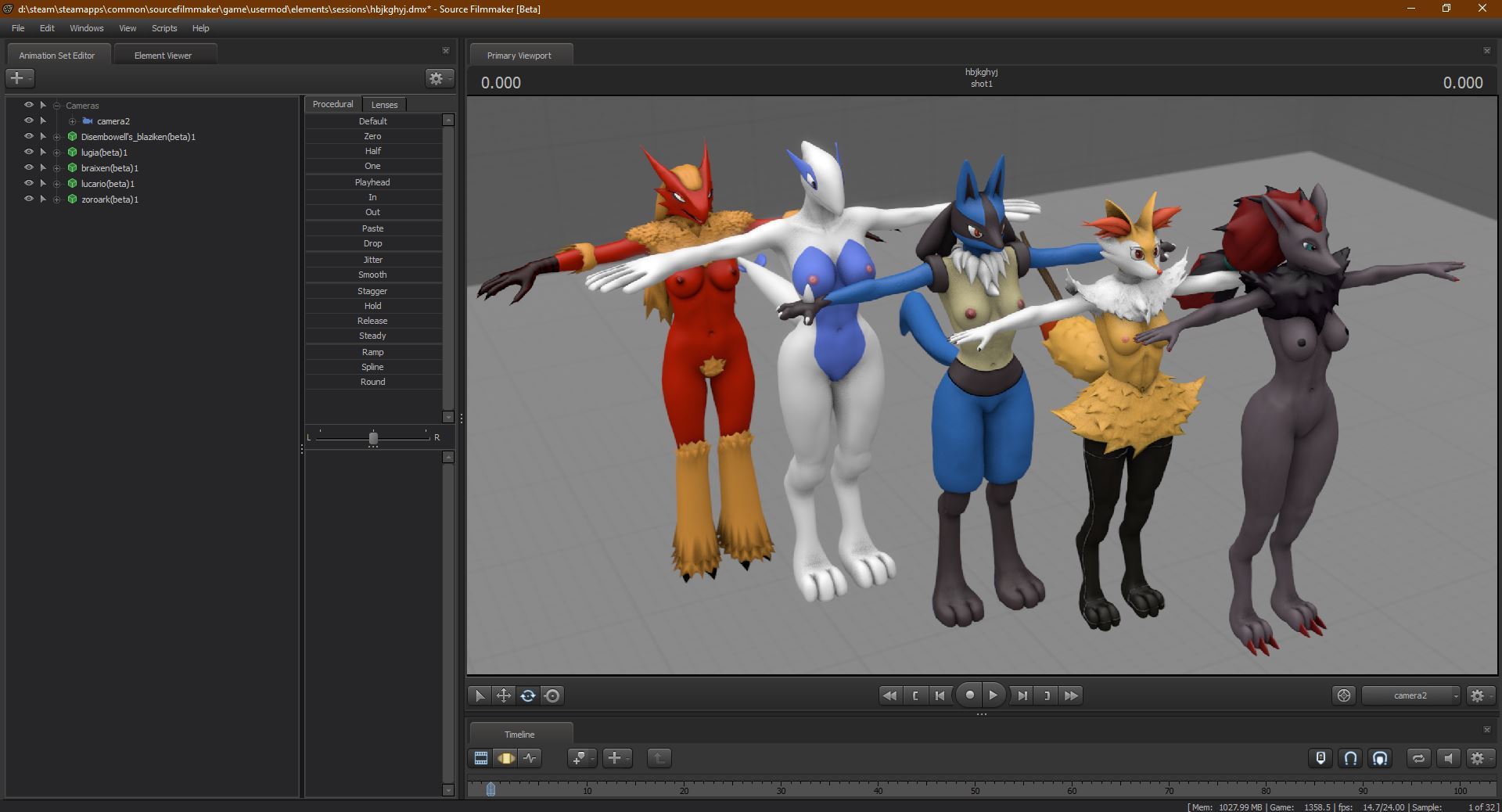Apply the Smooth procedural preset
1502x812 pixels.
[373, 275]
